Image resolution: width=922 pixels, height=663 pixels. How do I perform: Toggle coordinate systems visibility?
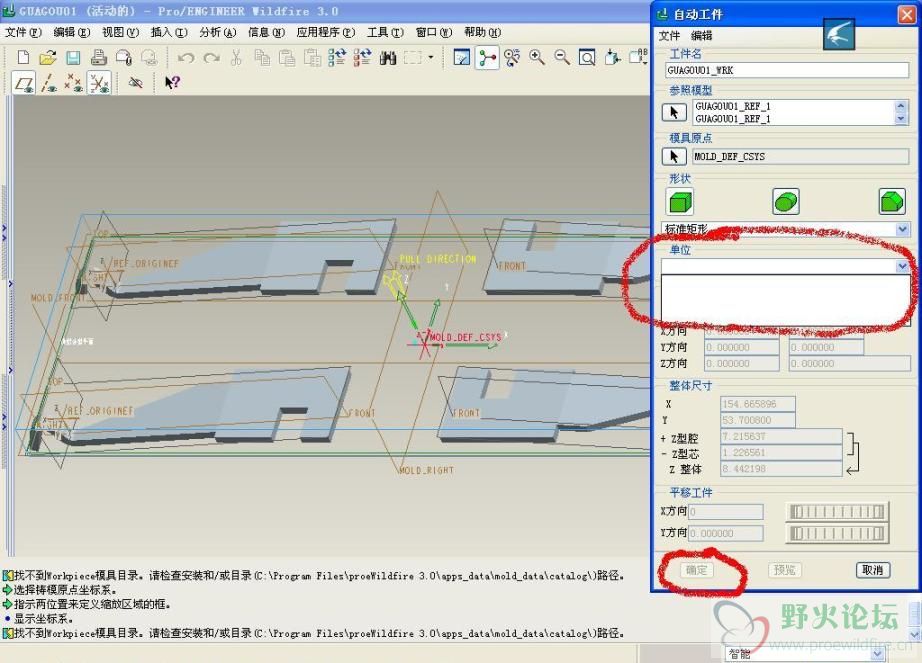point(99,83)
